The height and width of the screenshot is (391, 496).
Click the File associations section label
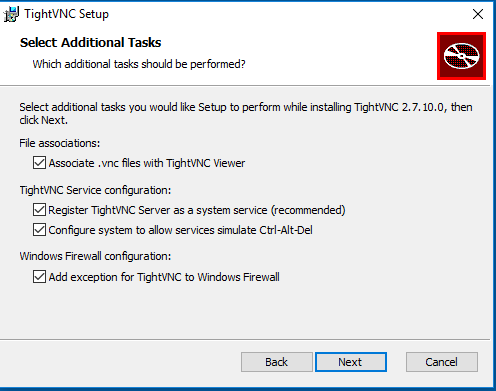60,143
